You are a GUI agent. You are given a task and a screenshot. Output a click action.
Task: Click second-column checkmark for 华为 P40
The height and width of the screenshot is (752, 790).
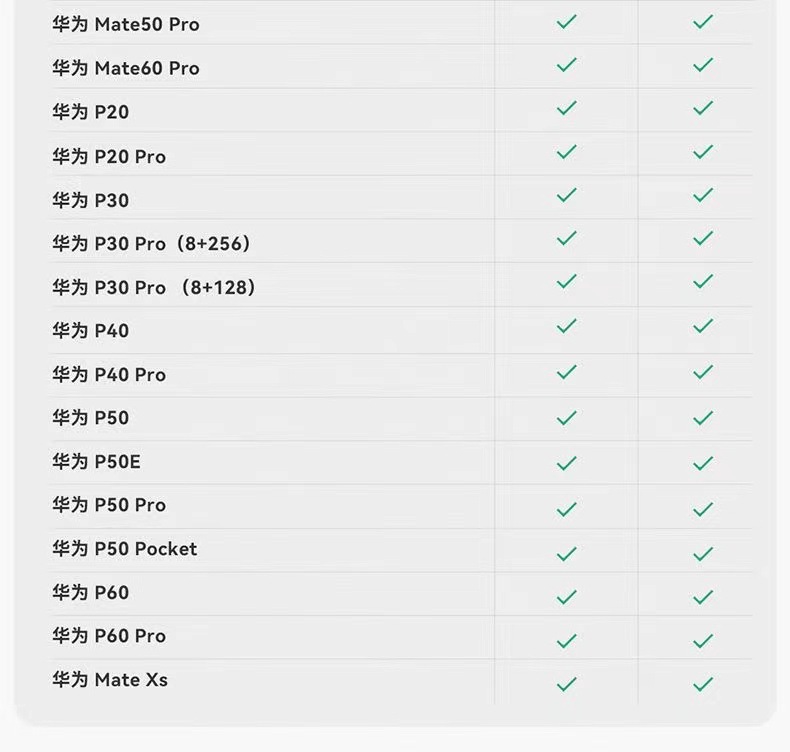point(703,326)
